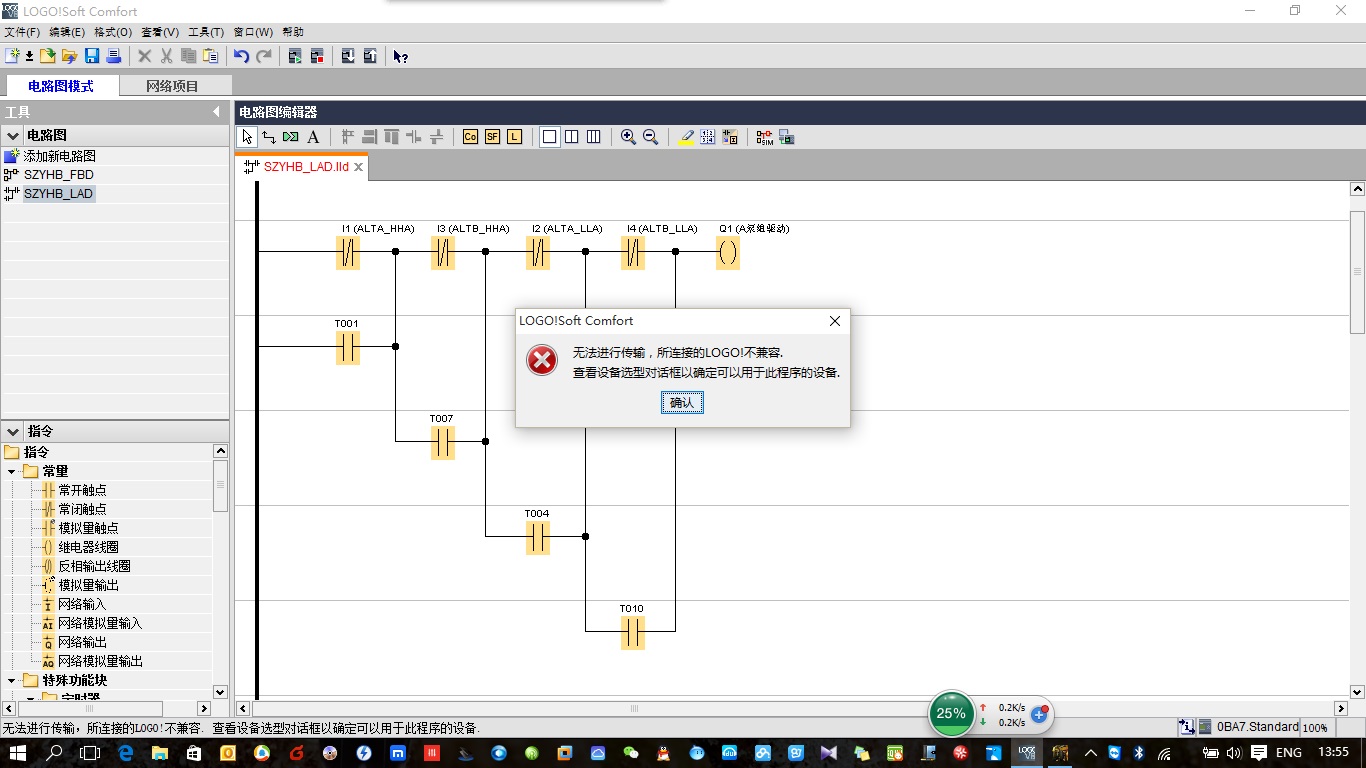Open the Constants (Co) block list
The height and width of the screenshot is (768, 1366).
coord(470,137)
